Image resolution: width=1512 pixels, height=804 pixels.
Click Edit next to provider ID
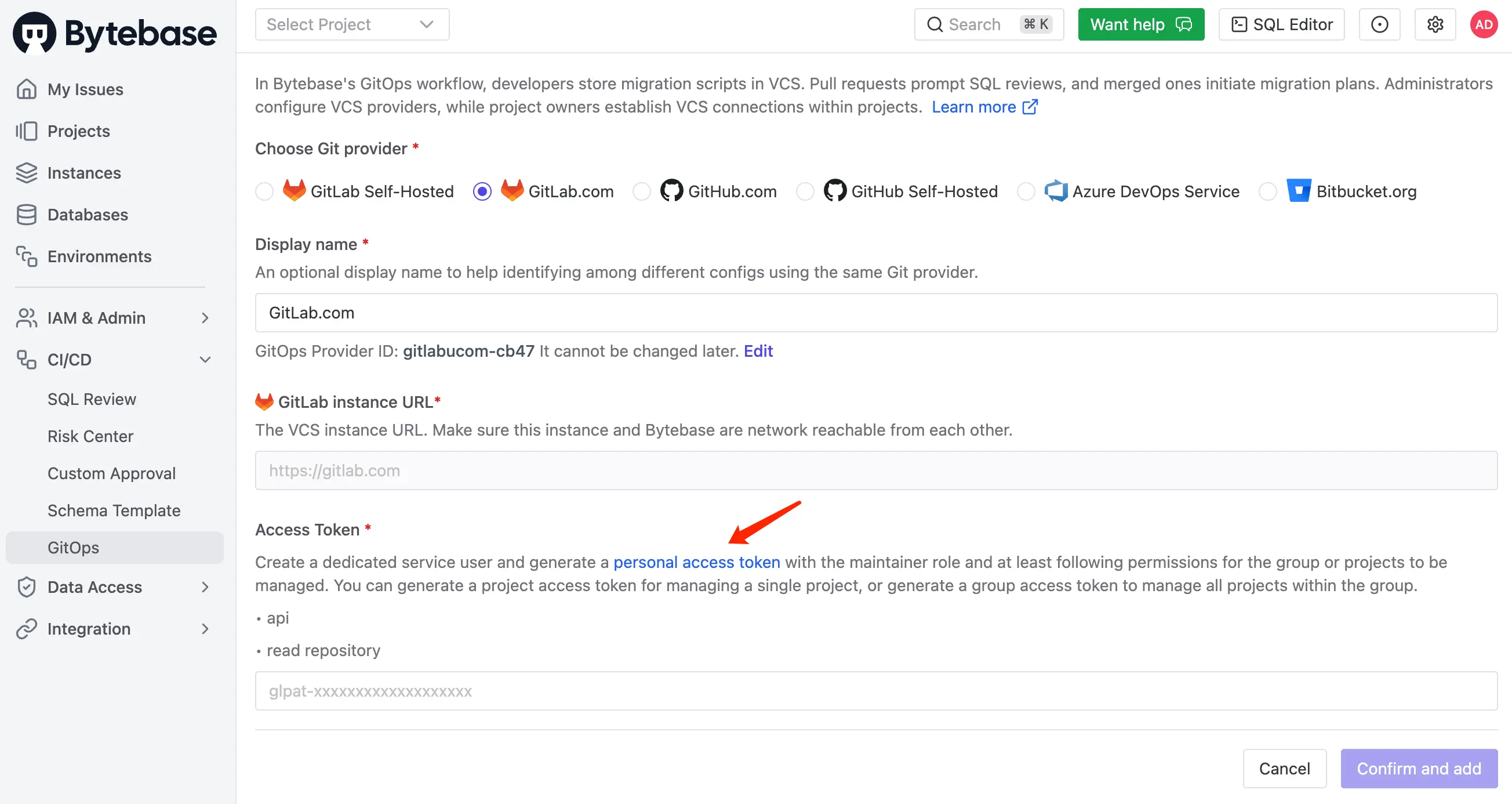coord(758,350)
